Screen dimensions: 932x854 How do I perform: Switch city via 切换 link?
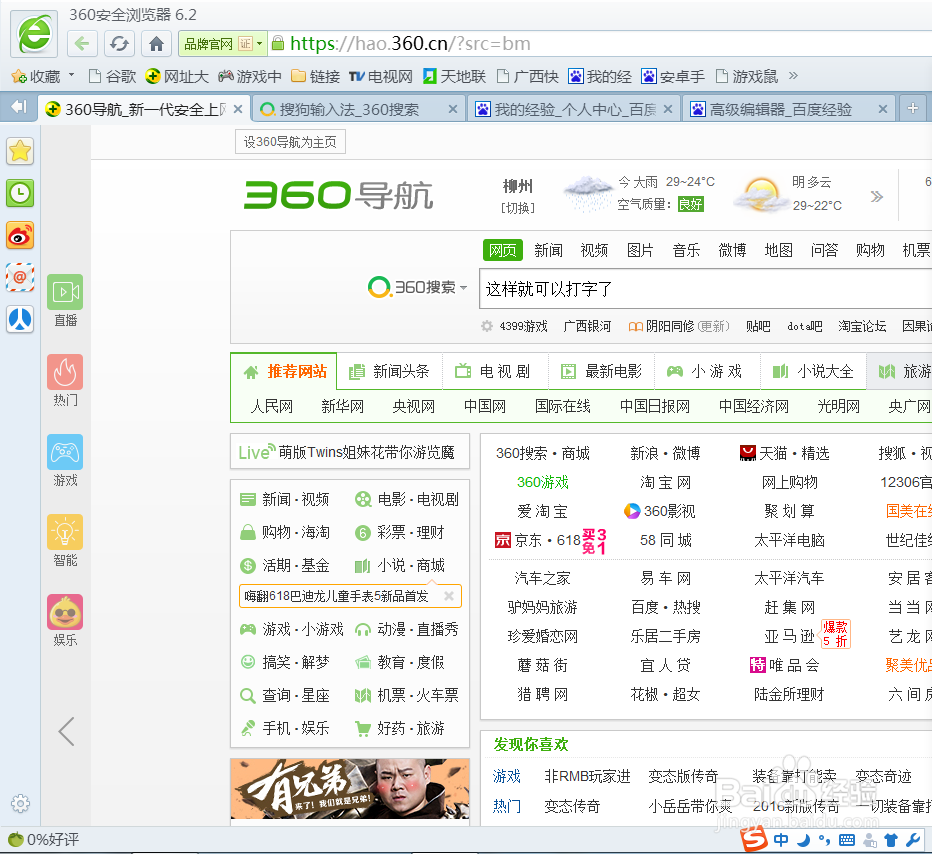518,207
